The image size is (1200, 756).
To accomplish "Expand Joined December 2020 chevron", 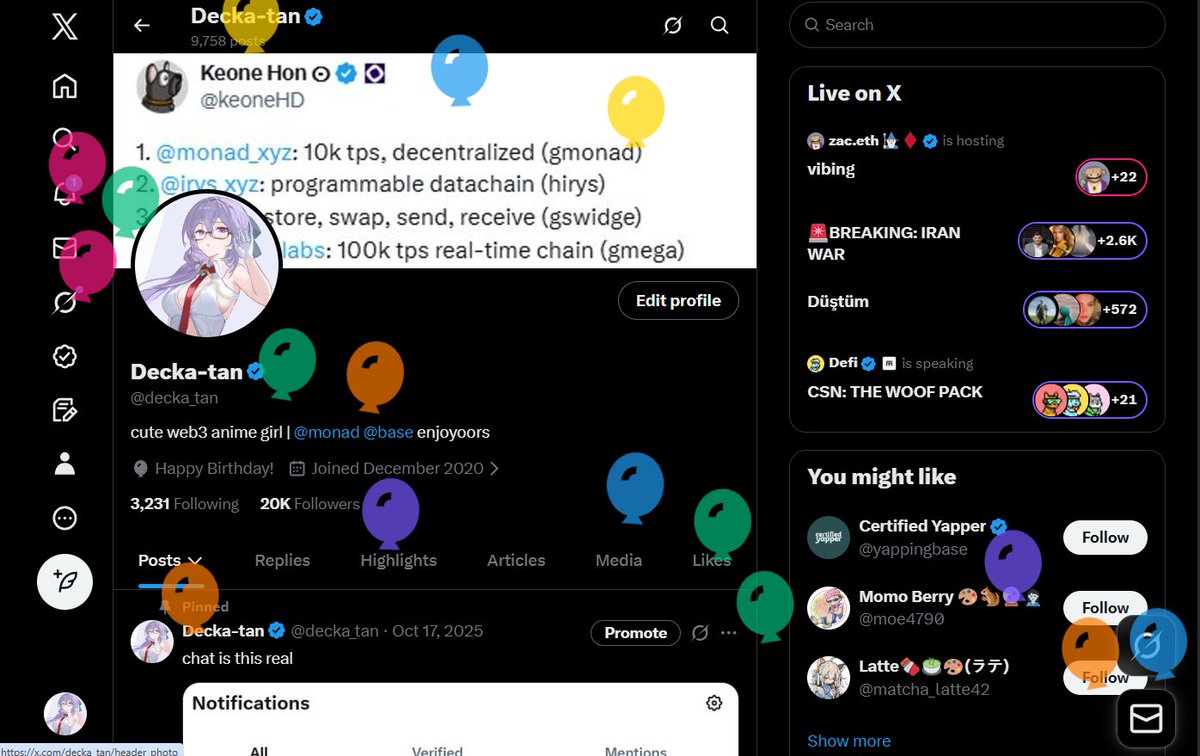I will tap(494, 468).
